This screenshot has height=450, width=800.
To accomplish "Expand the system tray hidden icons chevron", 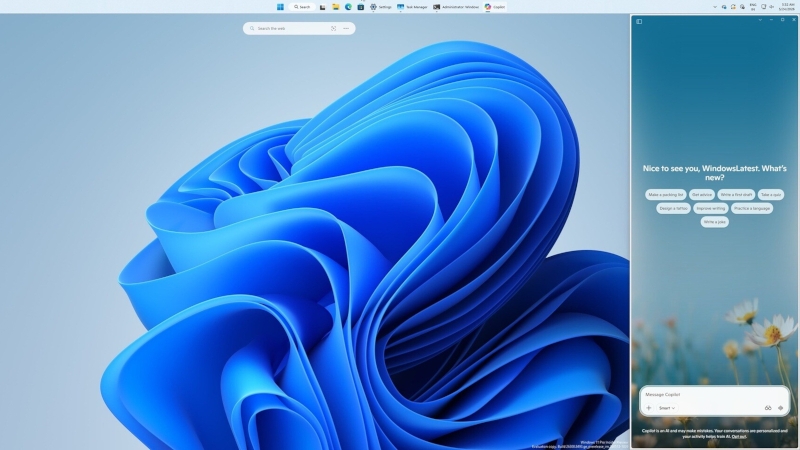I will click(x=715, y=7).
